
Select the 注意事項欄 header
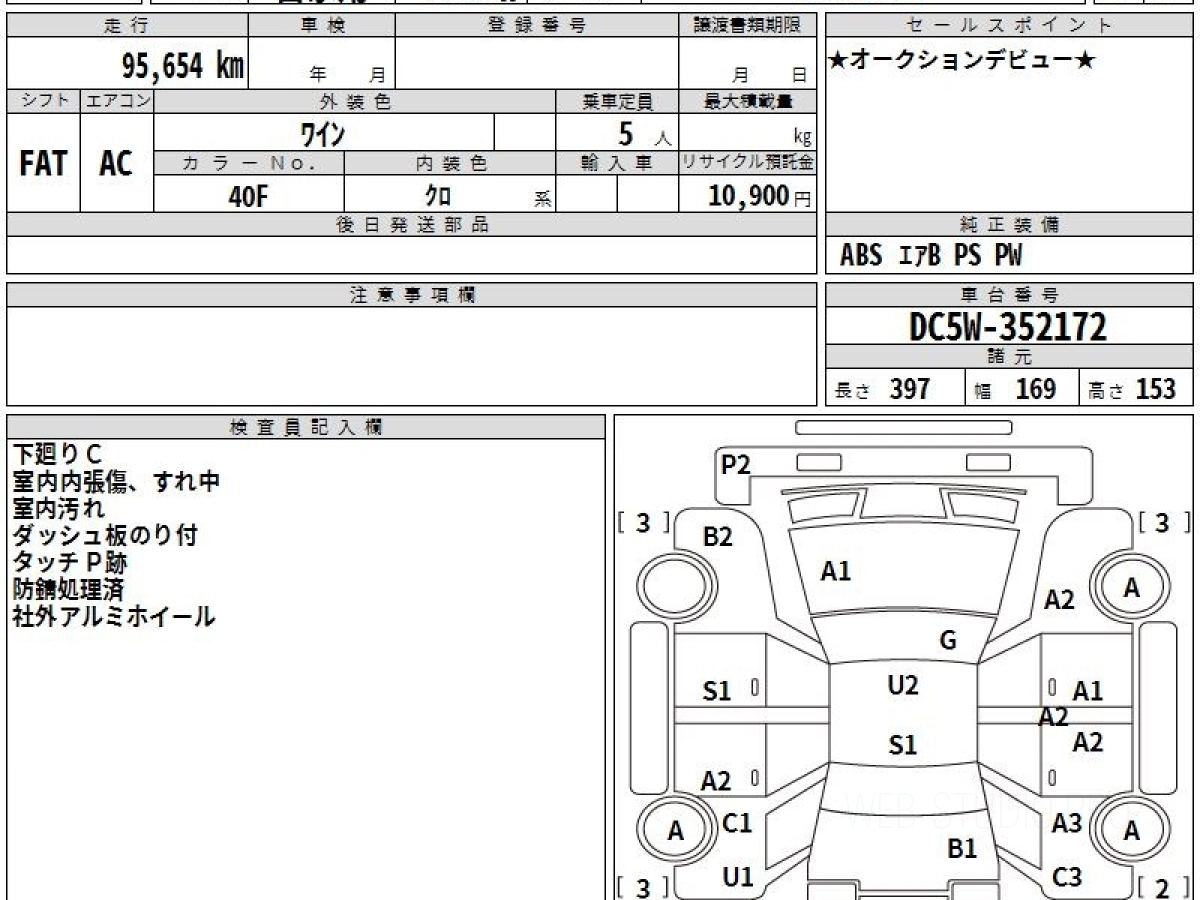coord(411,295)
